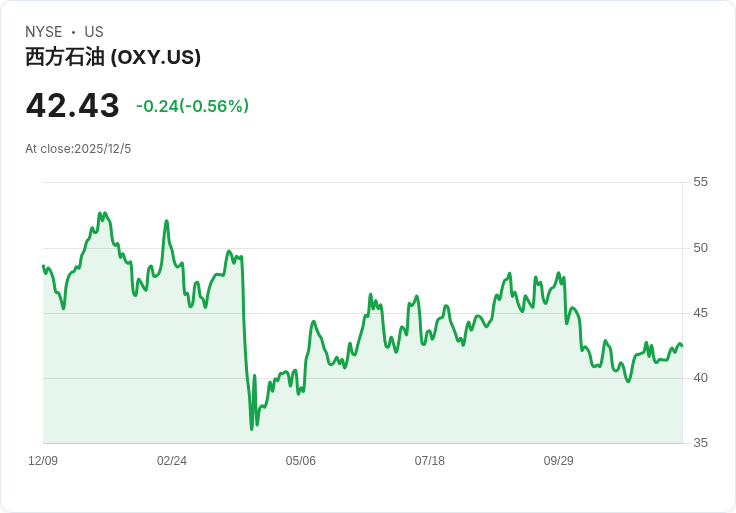Click the 02/24 date on x-axis
This screenshot has height=513, width=736.
(172, 460)
